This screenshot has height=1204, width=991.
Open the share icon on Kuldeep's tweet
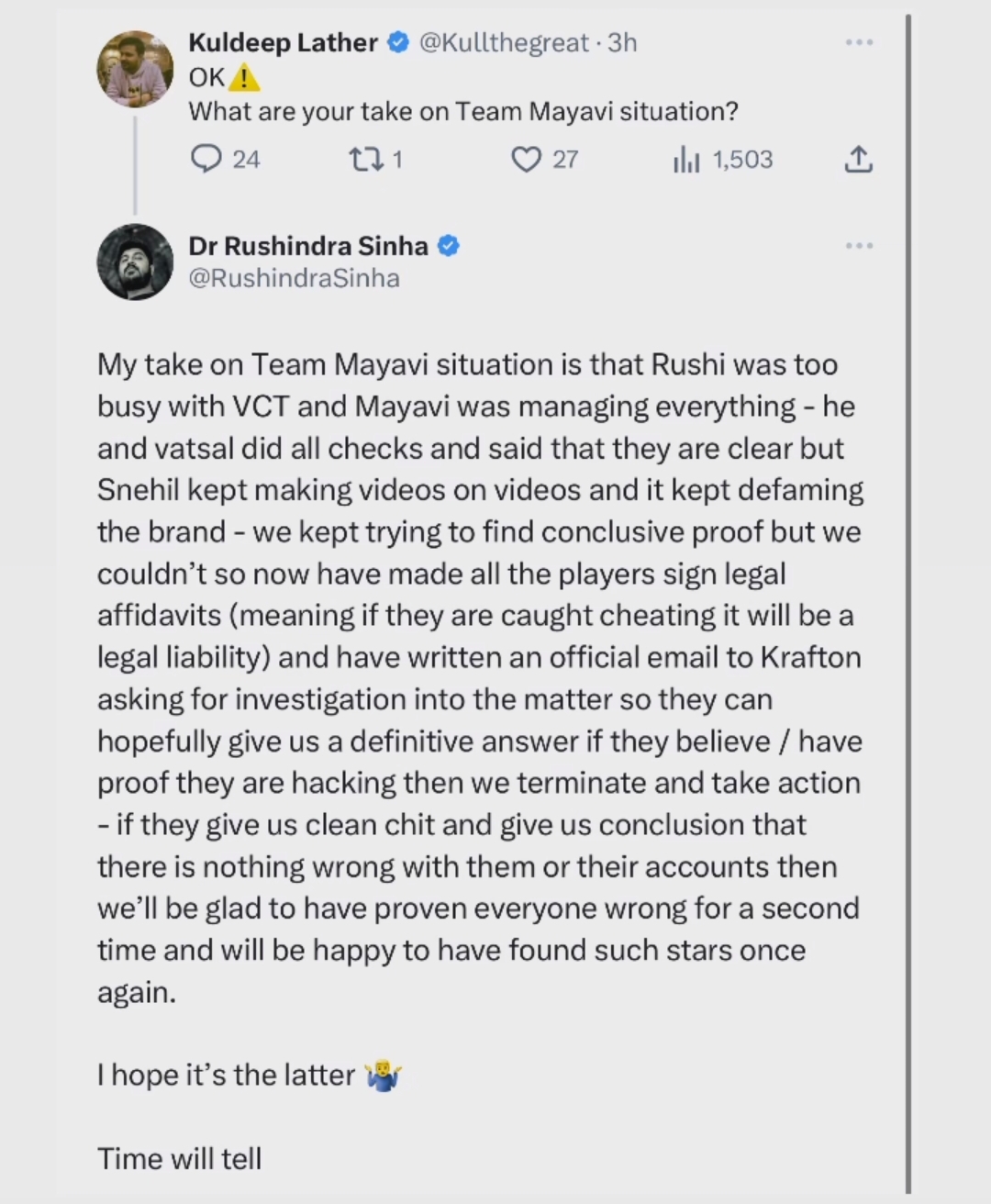(857, 158)
